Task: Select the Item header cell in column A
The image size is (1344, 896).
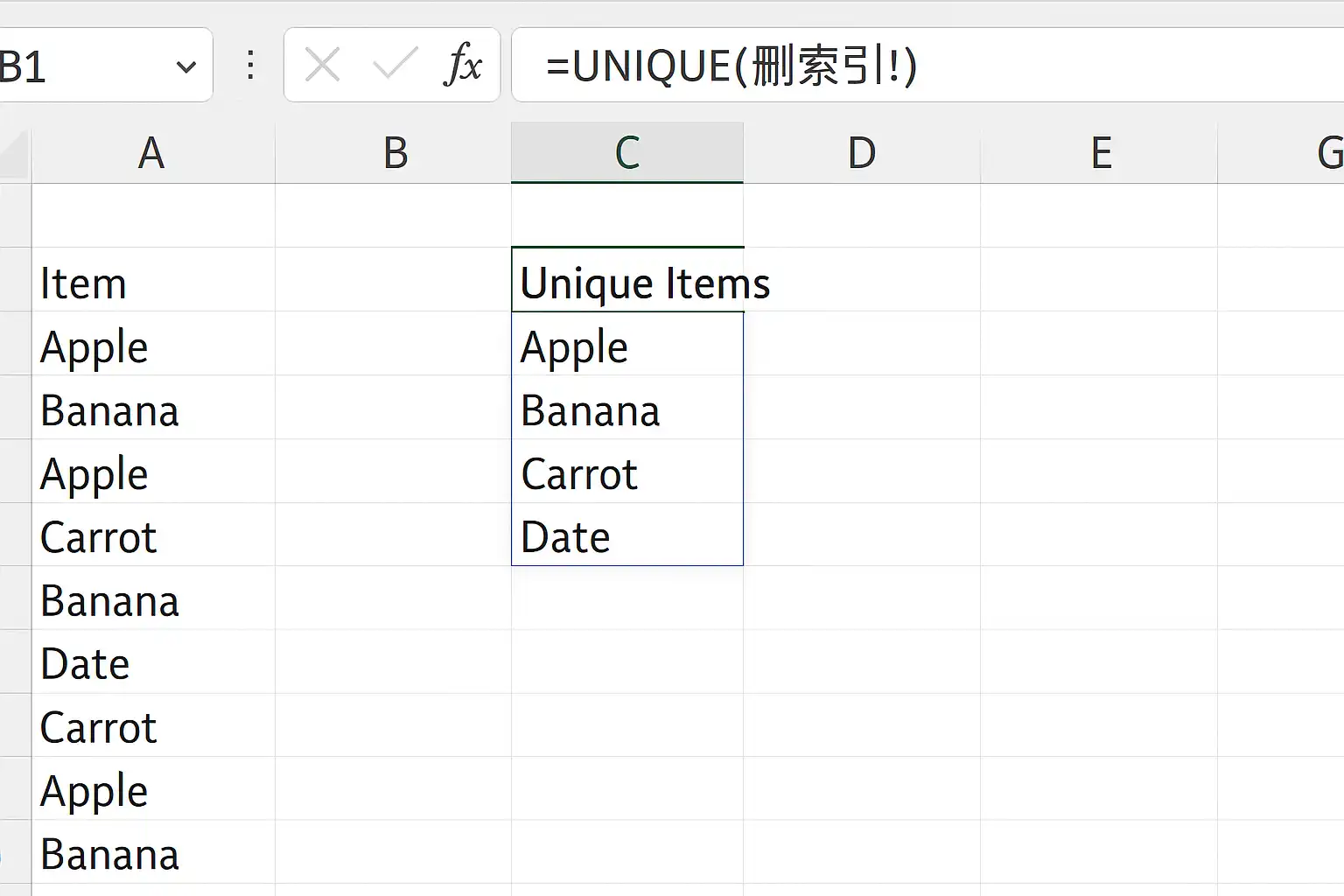Action: click(153, 280)
